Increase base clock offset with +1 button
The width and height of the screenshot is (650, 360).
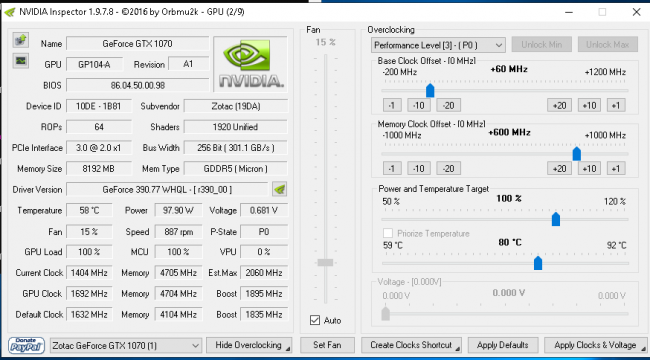(x=616, y=105)
